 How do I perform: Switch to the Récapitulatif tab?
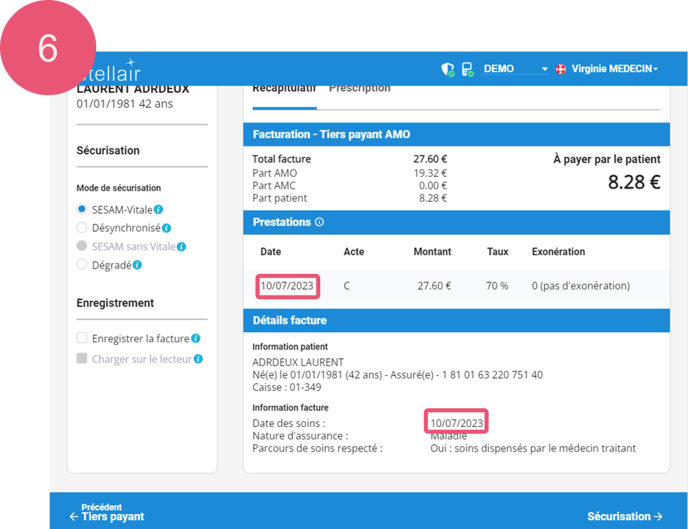pos(284,88)
